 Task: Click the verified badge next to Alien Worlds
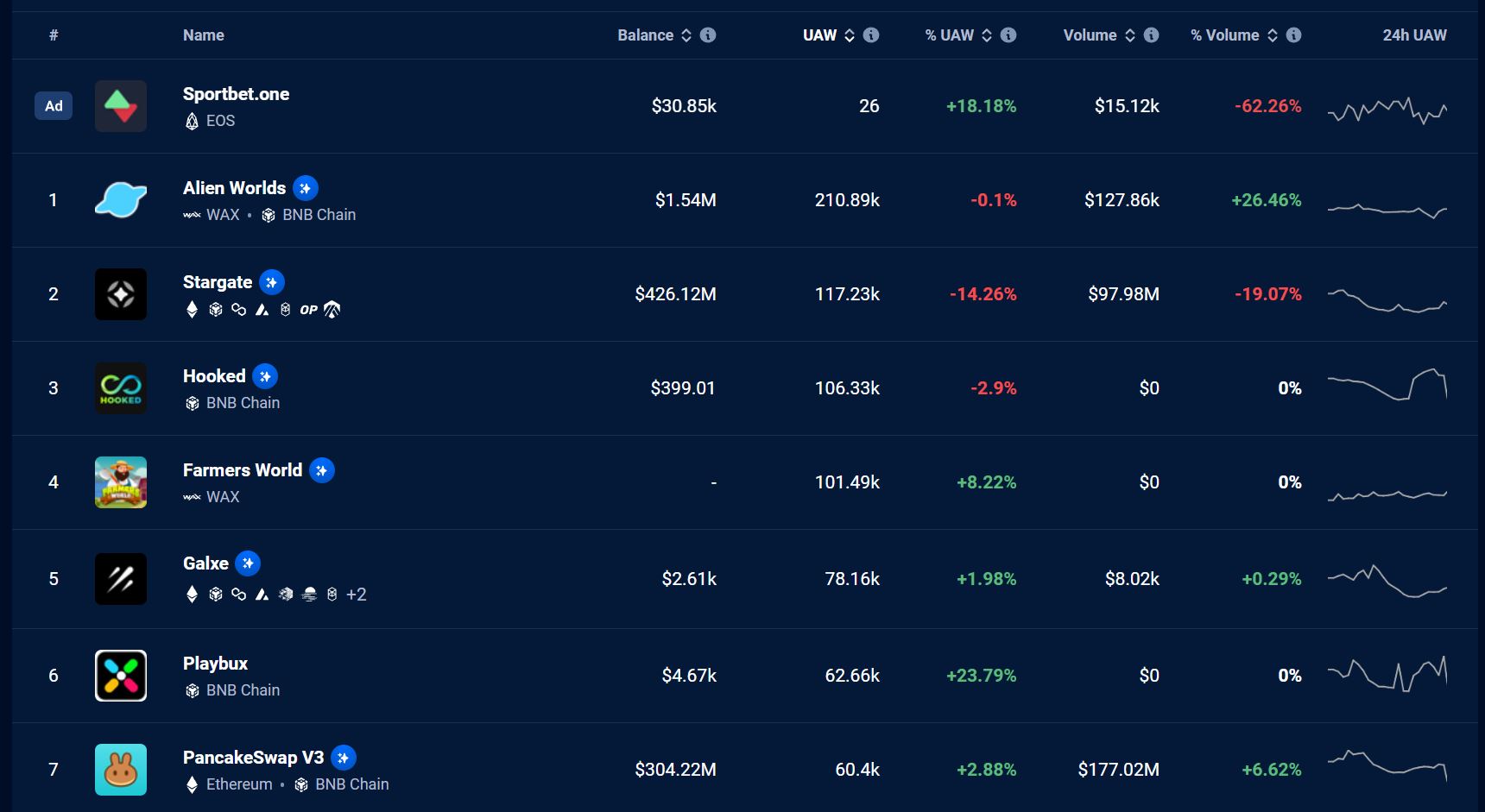tap(305, 188)
